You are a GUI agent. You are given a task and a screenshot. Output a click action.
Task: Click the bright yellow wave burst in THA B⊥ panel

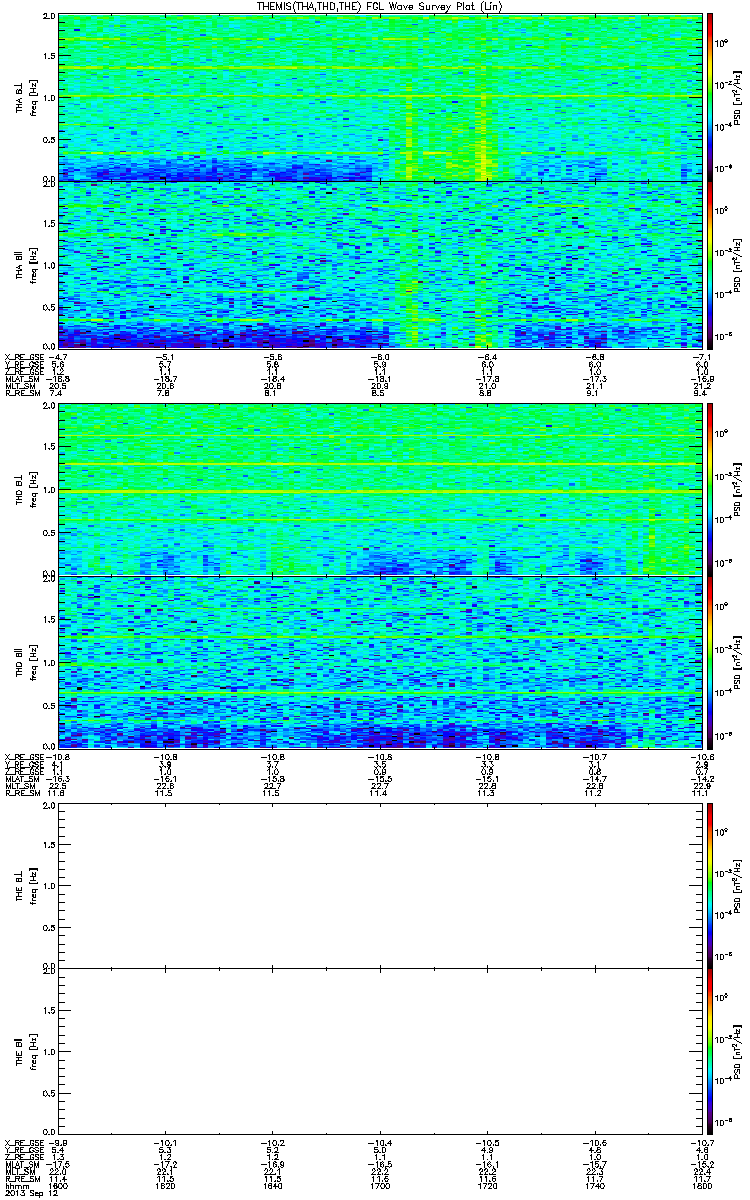(484, 125)
